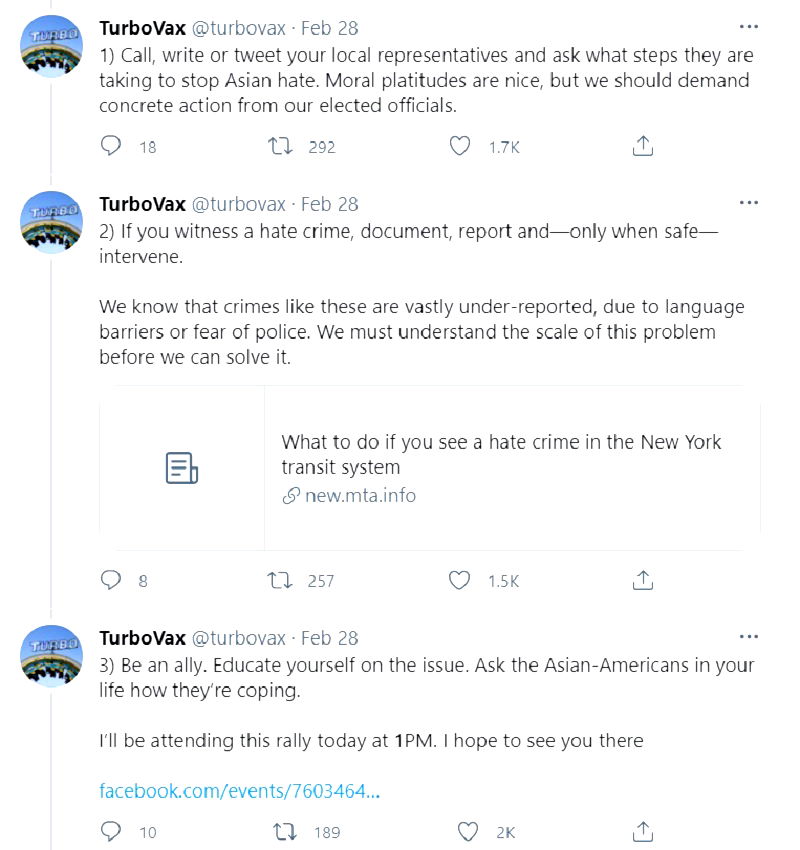Screen dimensions: 800x850
Task: Retweet the tweet with 257 retweets
Action: click(x=282, y=580)
